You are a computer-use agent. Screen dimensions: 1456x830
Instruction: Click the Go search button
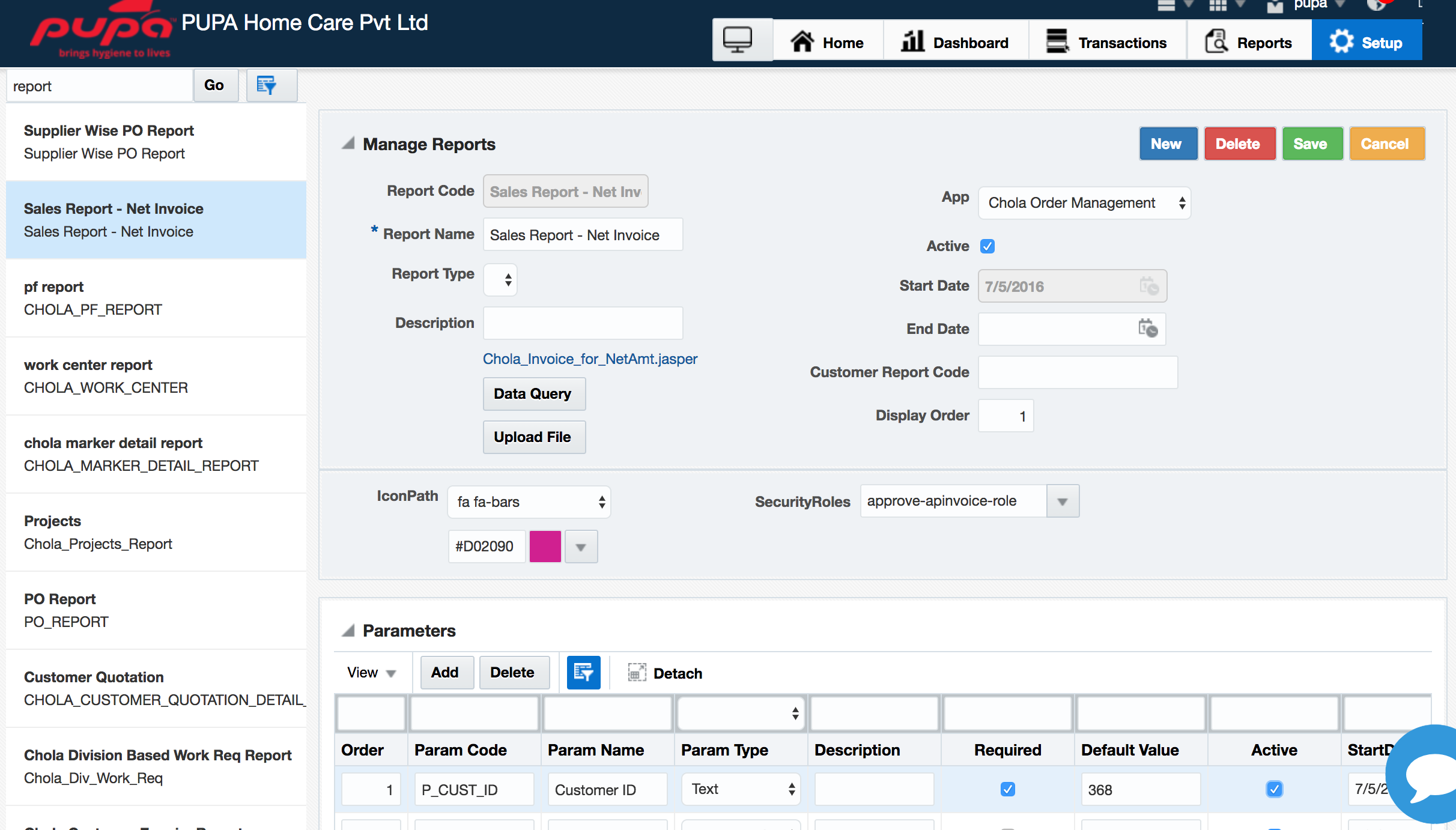click(x=216, y=85)
